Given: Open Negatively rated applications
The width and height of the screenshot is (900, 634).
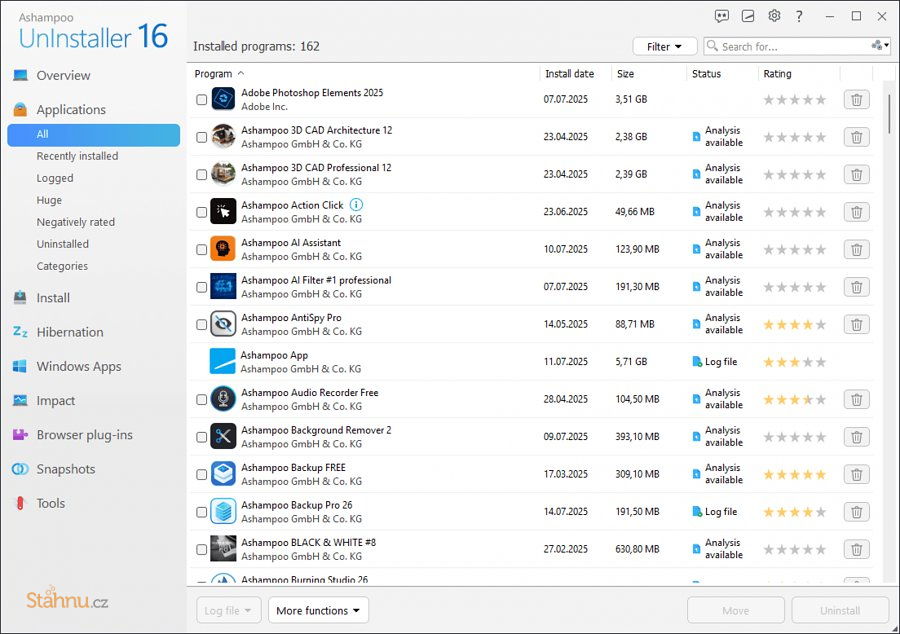Looking at the screenshot, I should click(x=76, y=222).
